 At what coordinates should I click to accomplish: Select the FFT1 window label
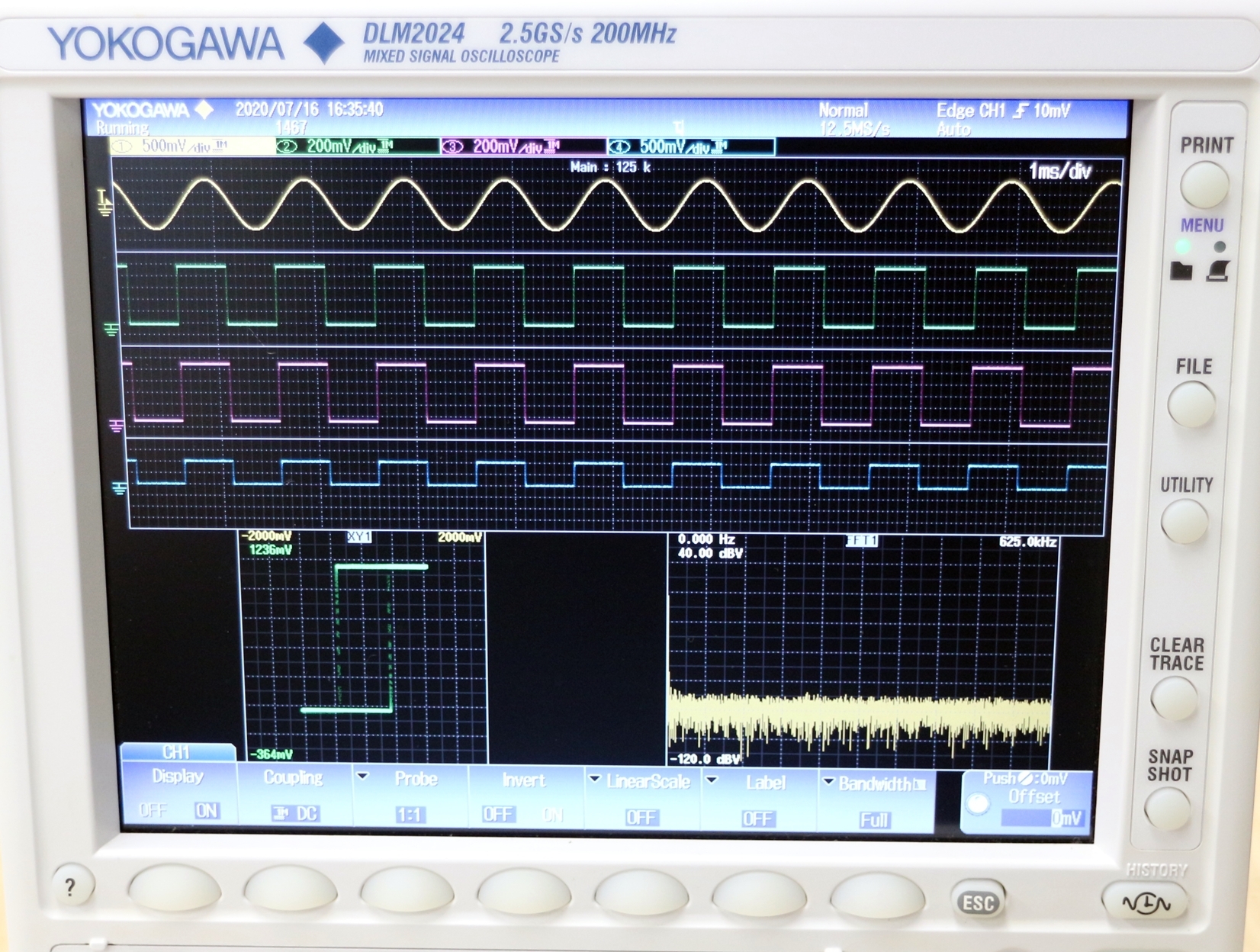point(862,541)
